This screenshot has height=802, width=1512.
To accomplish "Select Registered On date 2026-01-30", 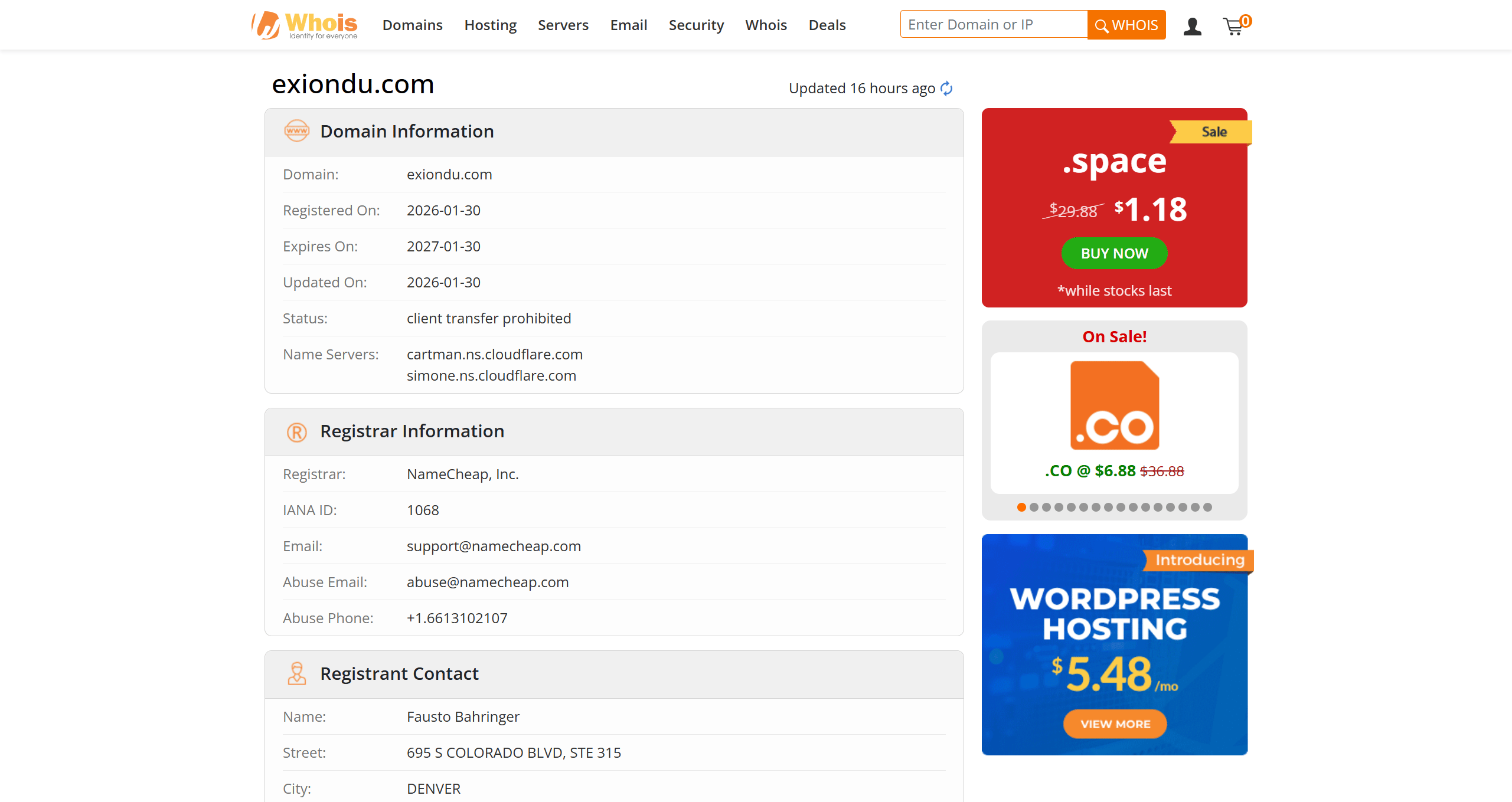I will (443, 211).
